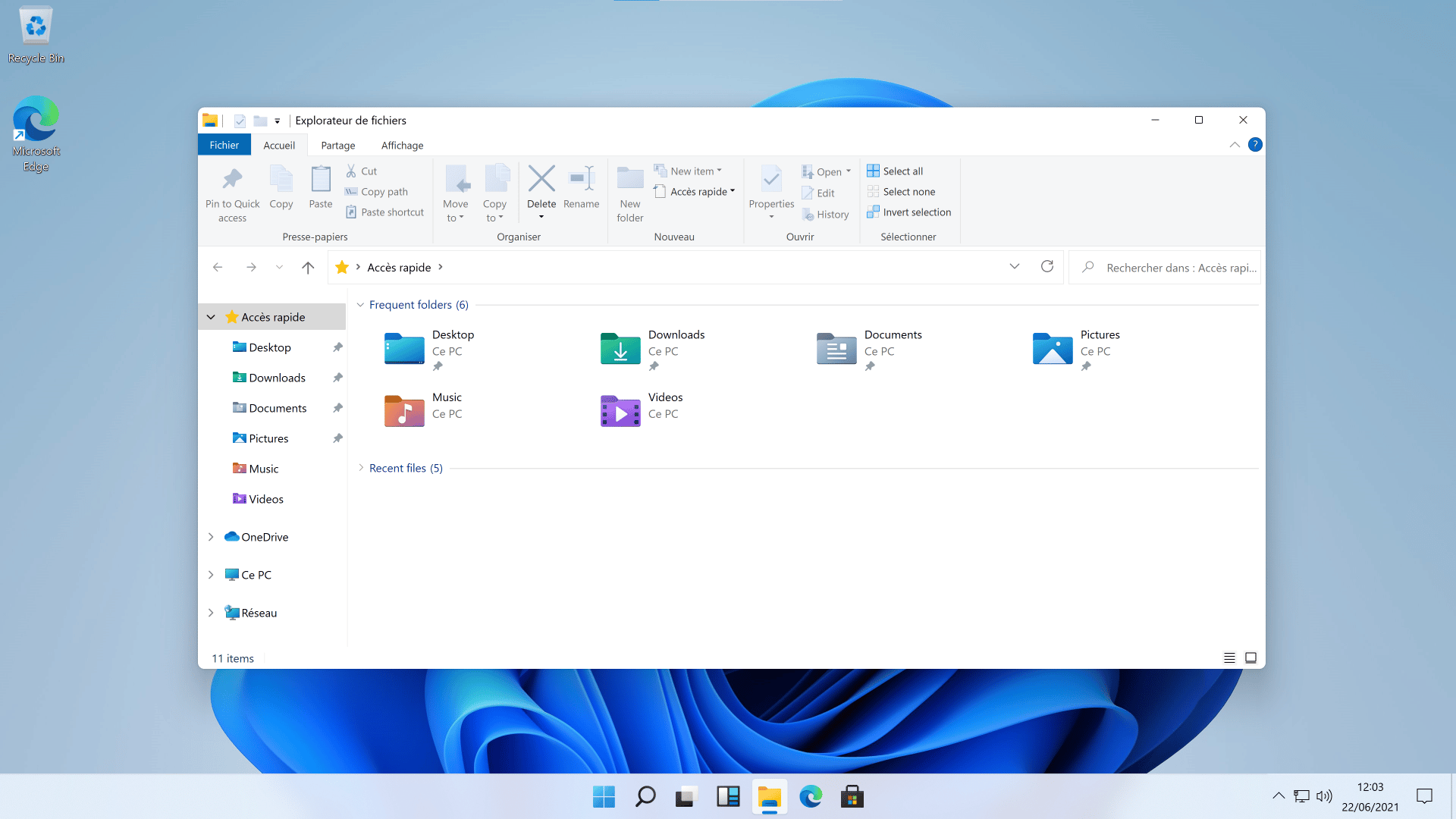Click the Refresh icon in the address bar

[1047, 266]
